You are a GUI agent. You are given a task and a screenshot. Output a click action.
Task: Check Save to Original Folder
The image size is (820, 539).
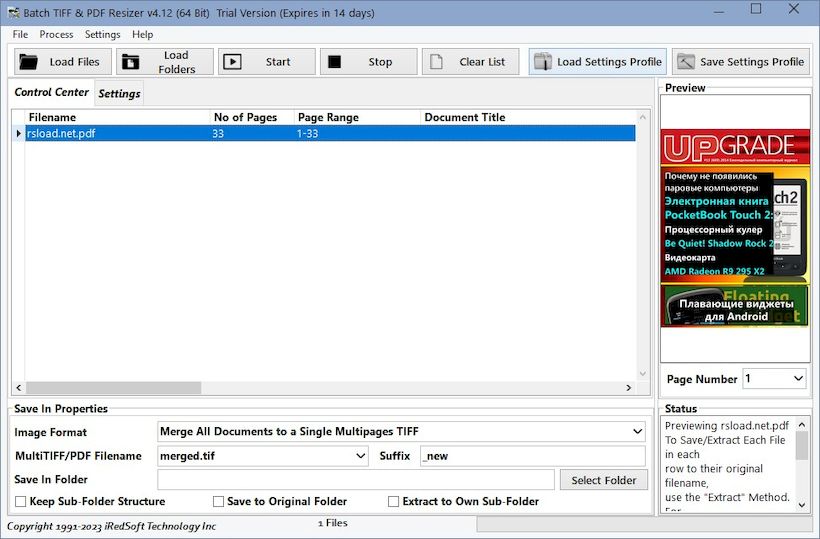pos(218,501)
